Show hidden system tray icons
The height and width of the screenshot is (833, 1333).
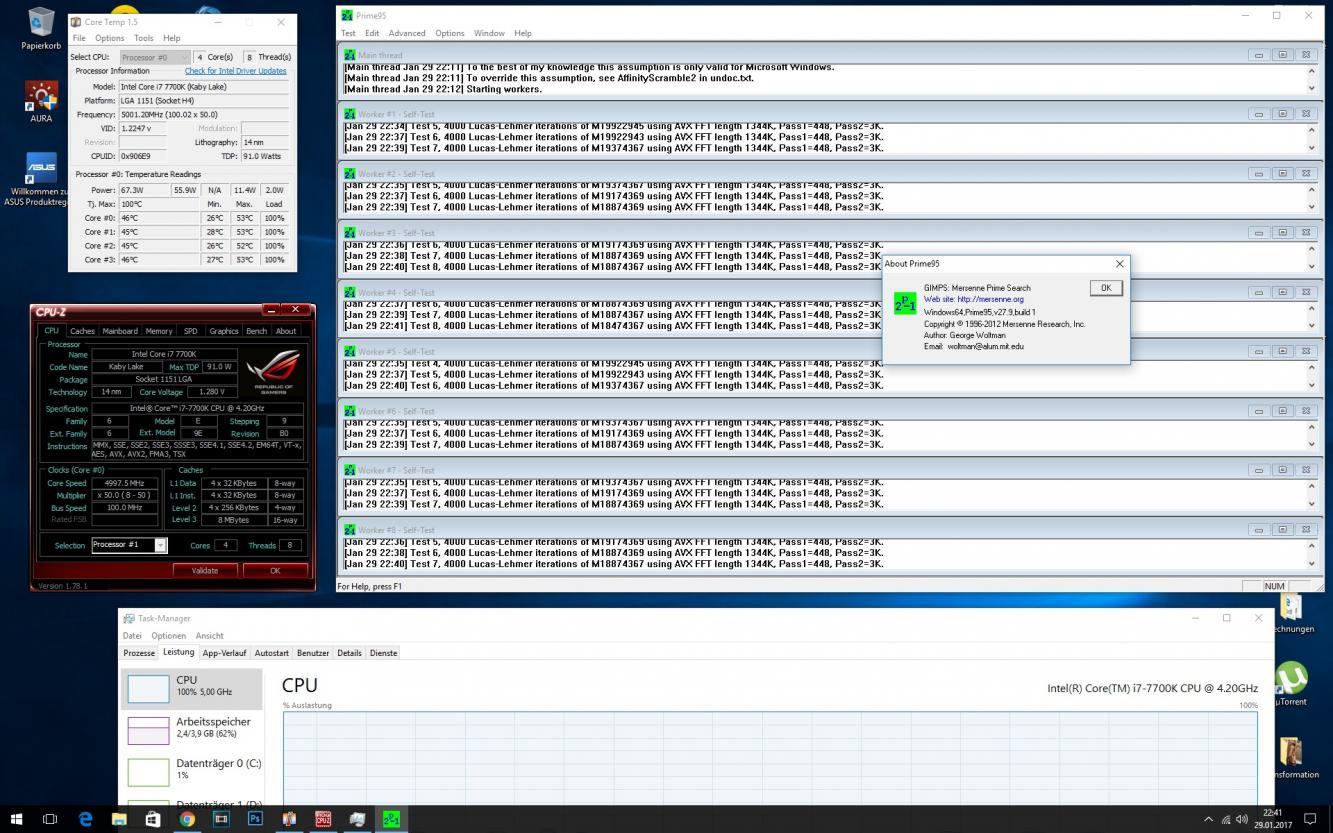[1208, 820]
